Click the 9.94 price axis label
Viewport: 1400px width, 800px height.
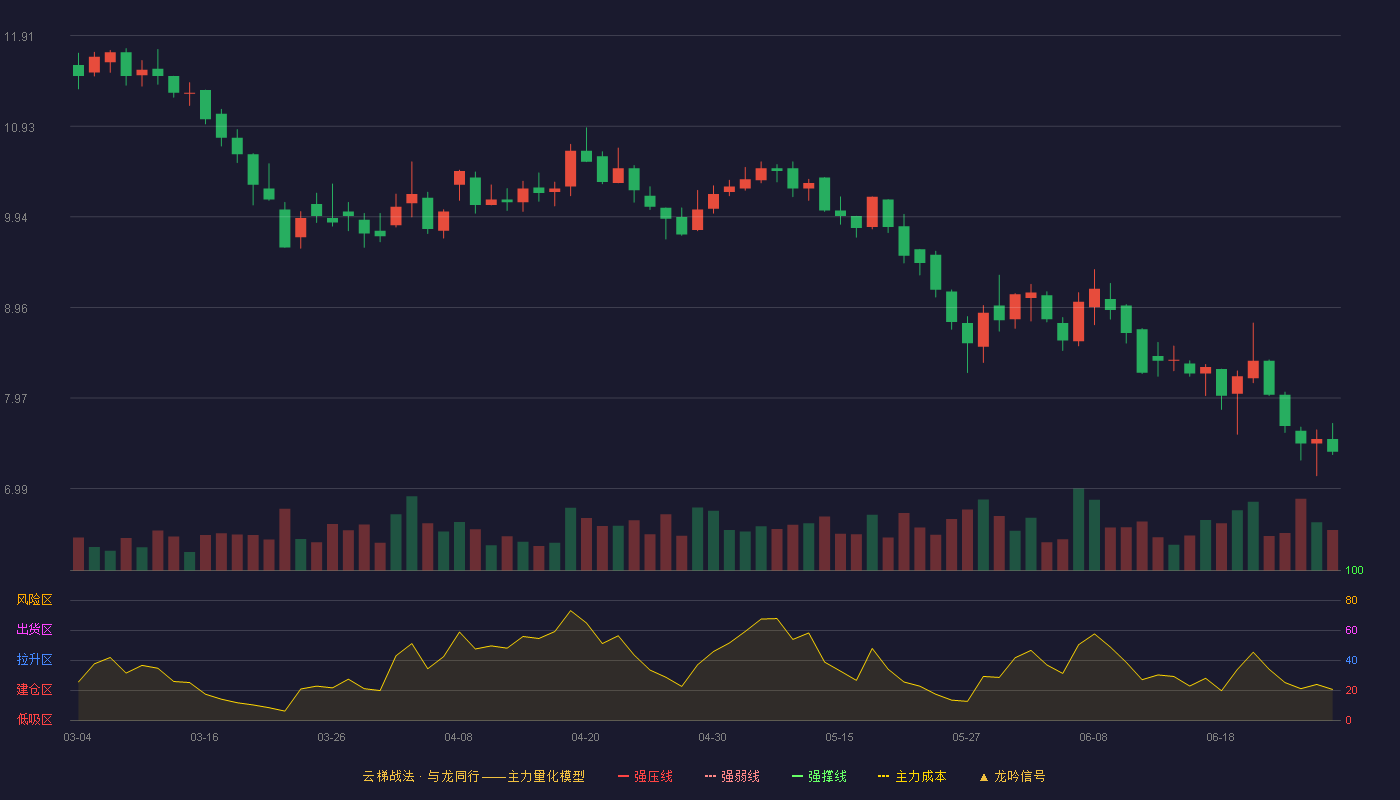pyautogui.click(x=18, y=218)
